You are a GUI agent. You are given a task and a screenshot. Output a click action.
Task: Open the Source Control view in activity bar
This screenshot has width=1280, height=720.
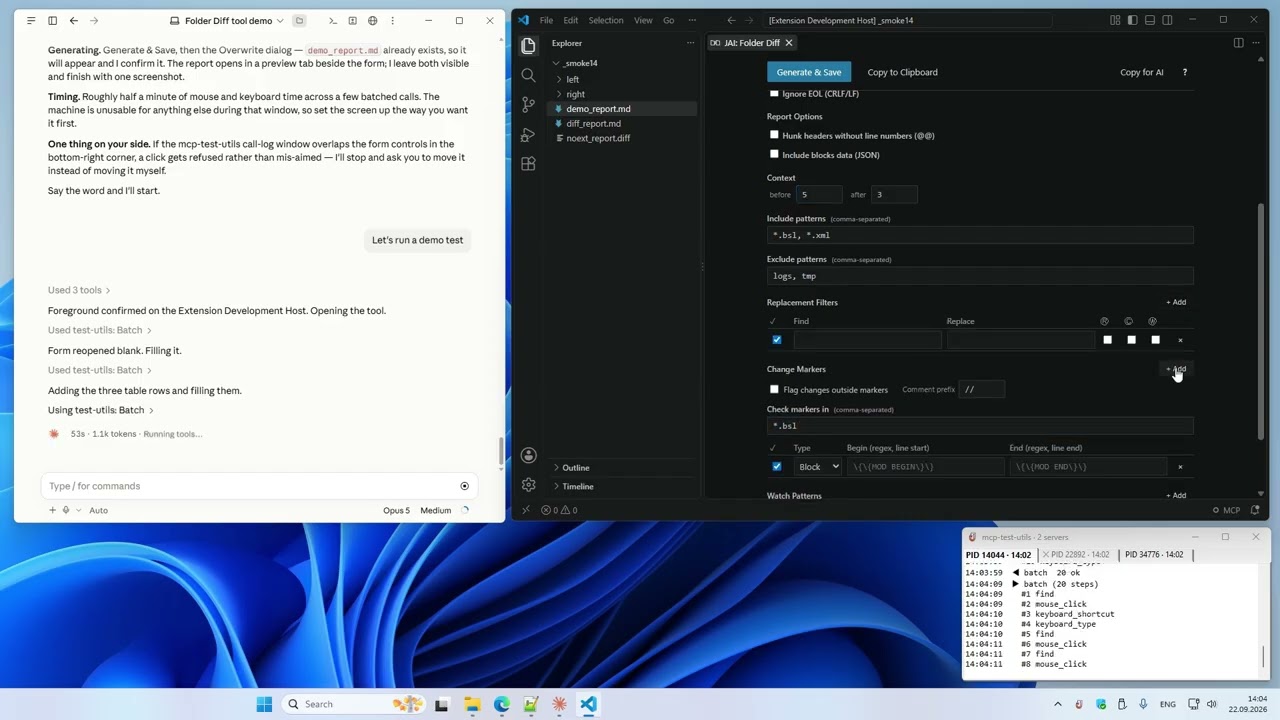pos(528,104)
